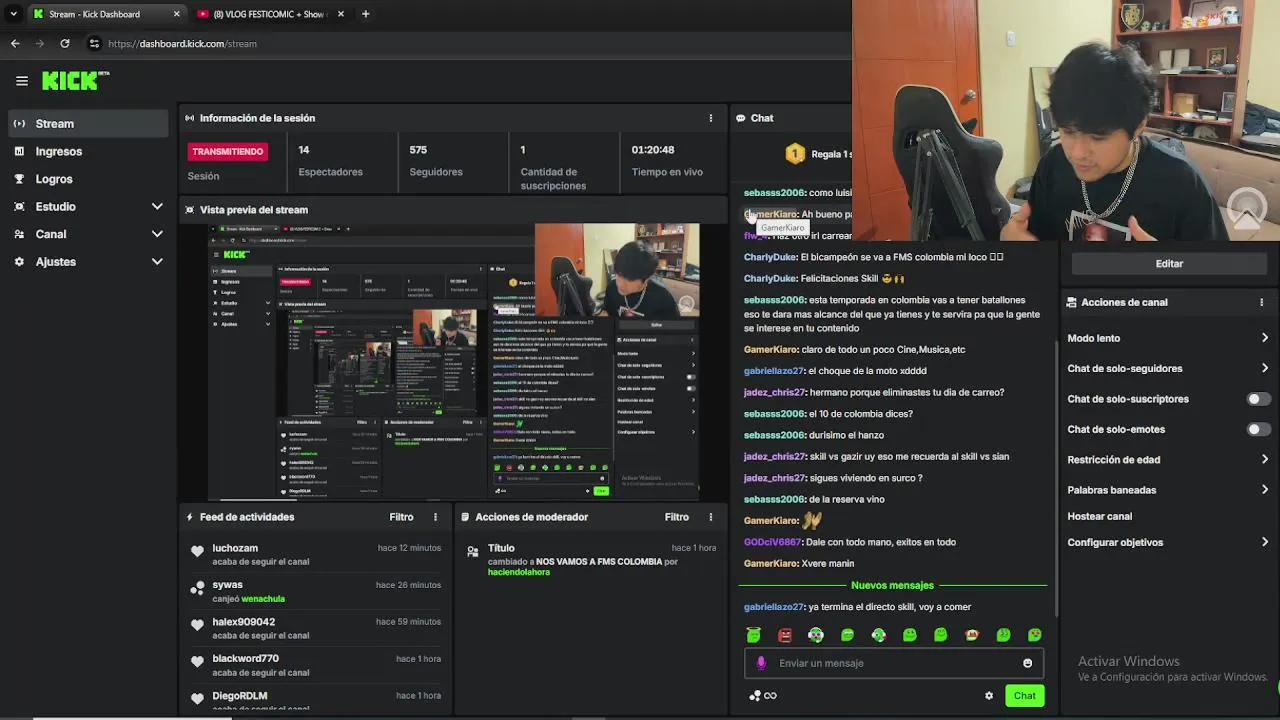Click the Vista previa del stream icon
This screenshot has width=1280, height=720.
190,210
